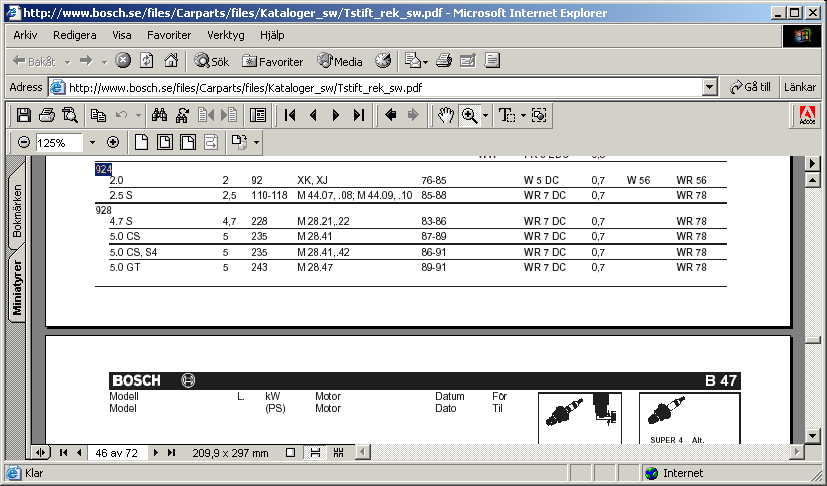
Task: Go to last page in Acrobat toolbar
Action: coord(359,115)
